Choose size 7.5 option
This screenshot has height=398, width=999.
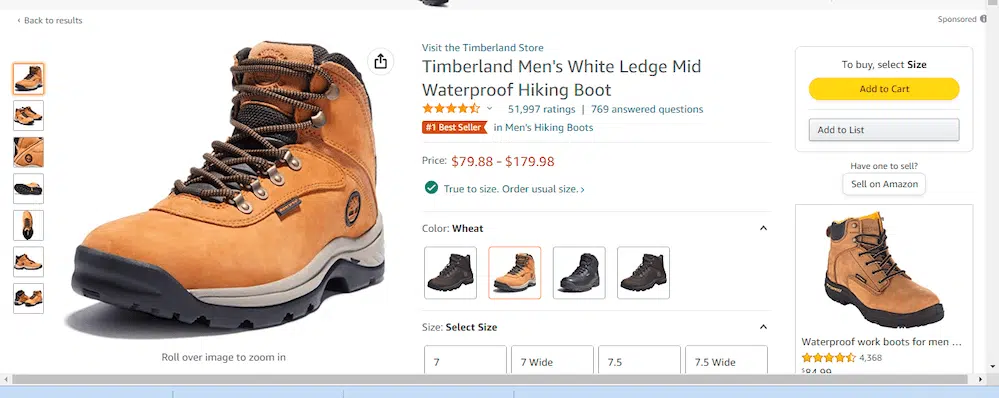[x=639, y=361]
